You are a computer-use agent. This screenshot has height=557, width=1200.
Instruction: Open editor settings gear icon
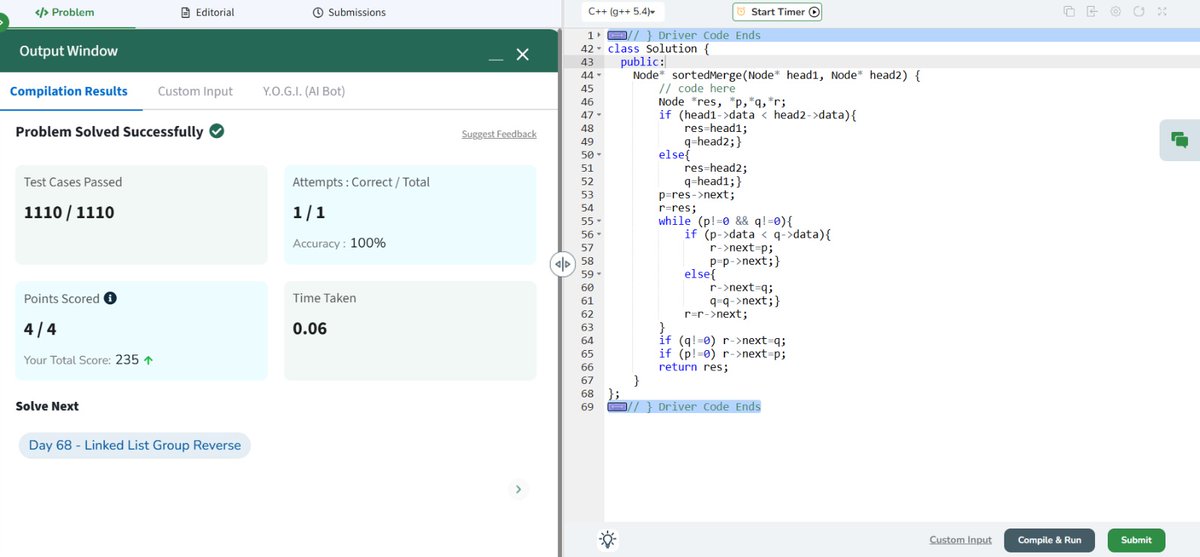(x=1115, y=12)
